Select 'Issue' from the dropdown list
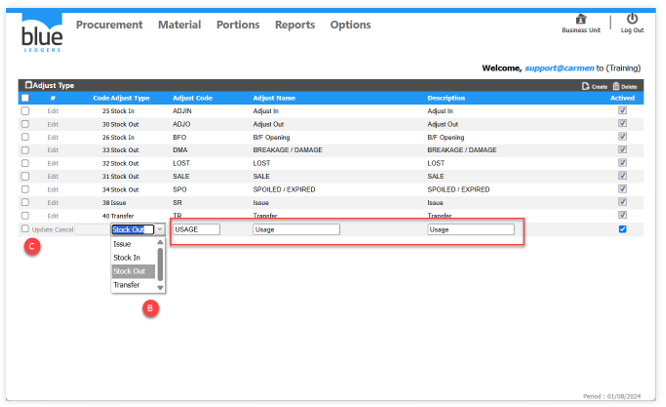666x407 pixels. [122, 244]
